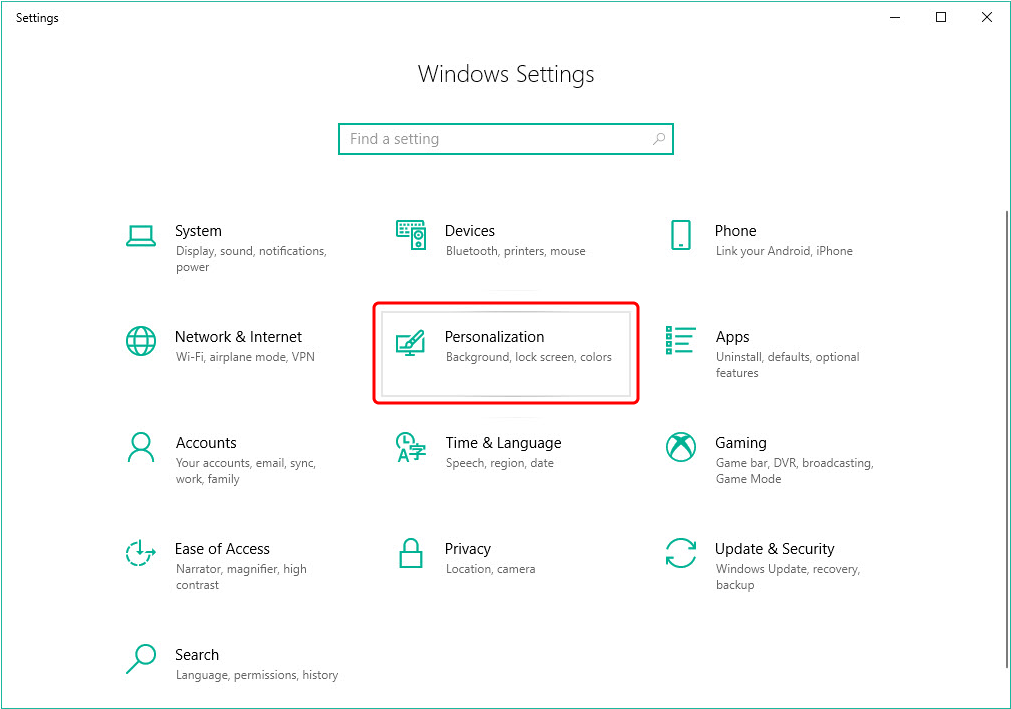
Task: Click 'Language, permissions, history' text
Action: (257, 675)
